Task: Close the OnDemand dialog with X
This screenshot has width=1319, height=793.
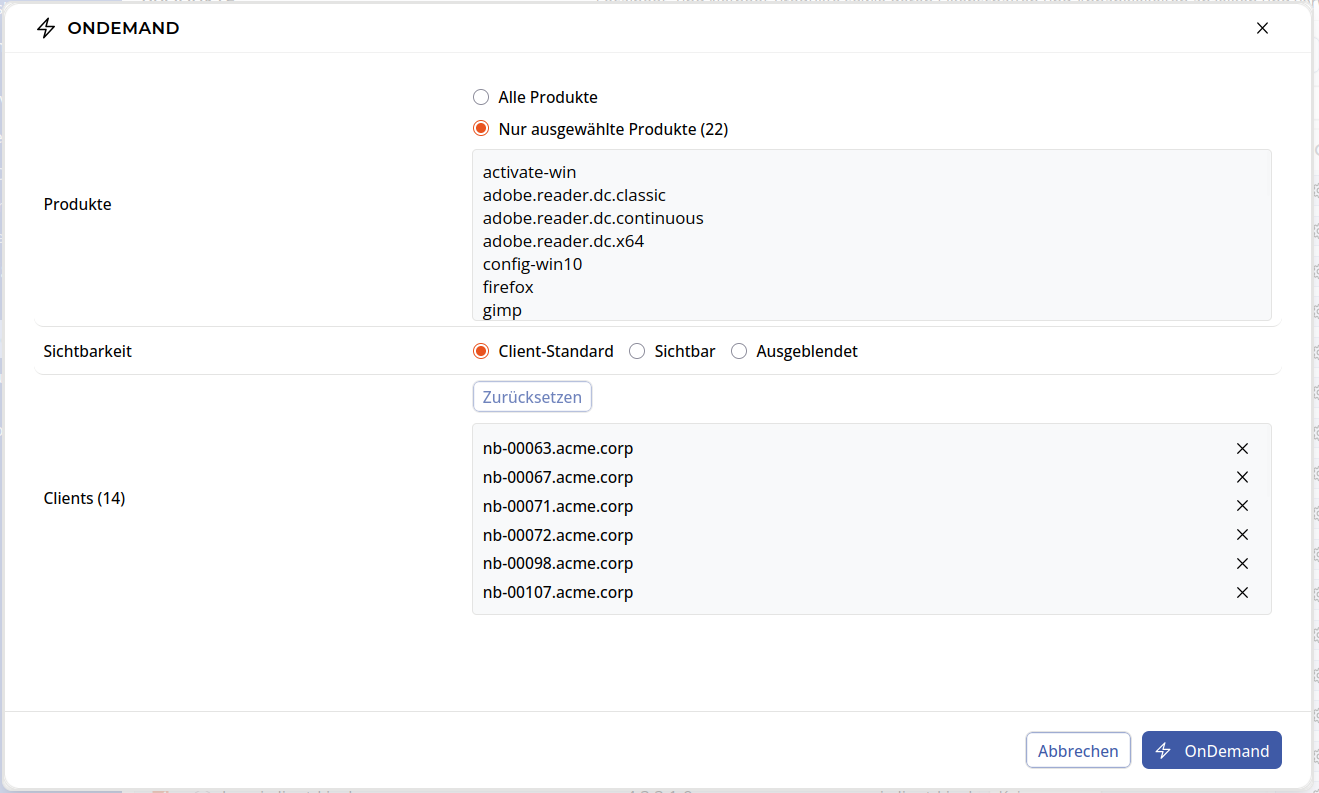Action: point(1262,28)
